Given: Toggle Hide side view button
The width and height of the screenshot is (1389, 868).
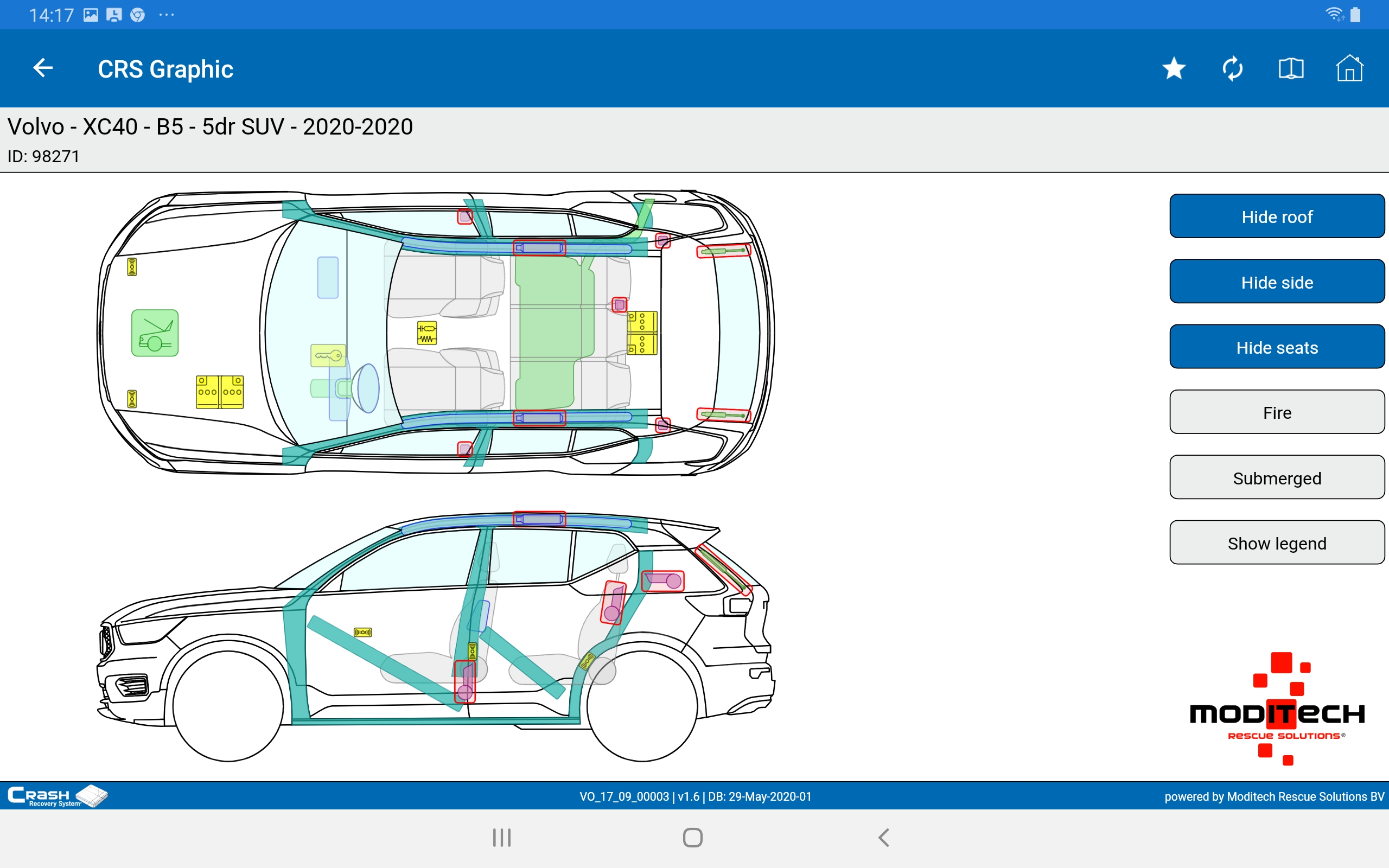Looking at the screenshot, I should (1277, 282).
